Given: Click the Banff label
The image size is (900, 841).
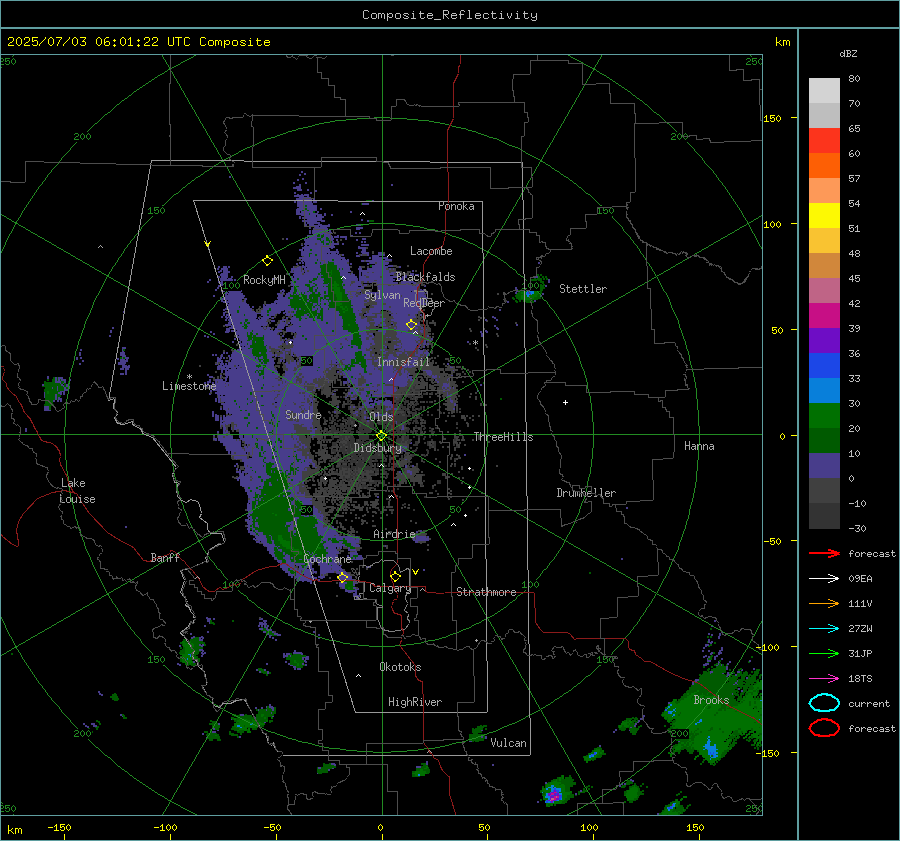Looking at the screenshot, I should [x=165, y=557].
